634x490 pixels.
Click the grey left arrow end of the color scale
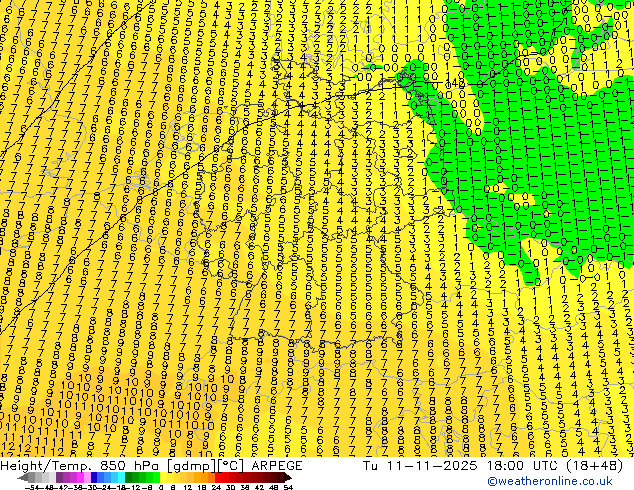(x=23, y=477)
